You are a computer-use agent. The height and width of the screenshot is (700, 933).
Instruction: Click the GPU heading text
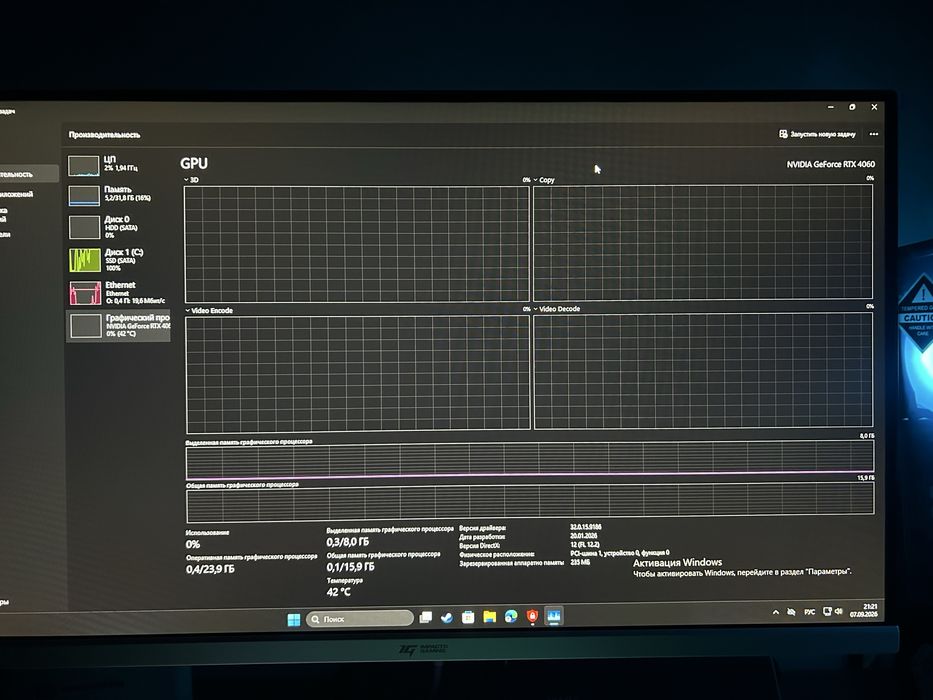coord(194,164)
